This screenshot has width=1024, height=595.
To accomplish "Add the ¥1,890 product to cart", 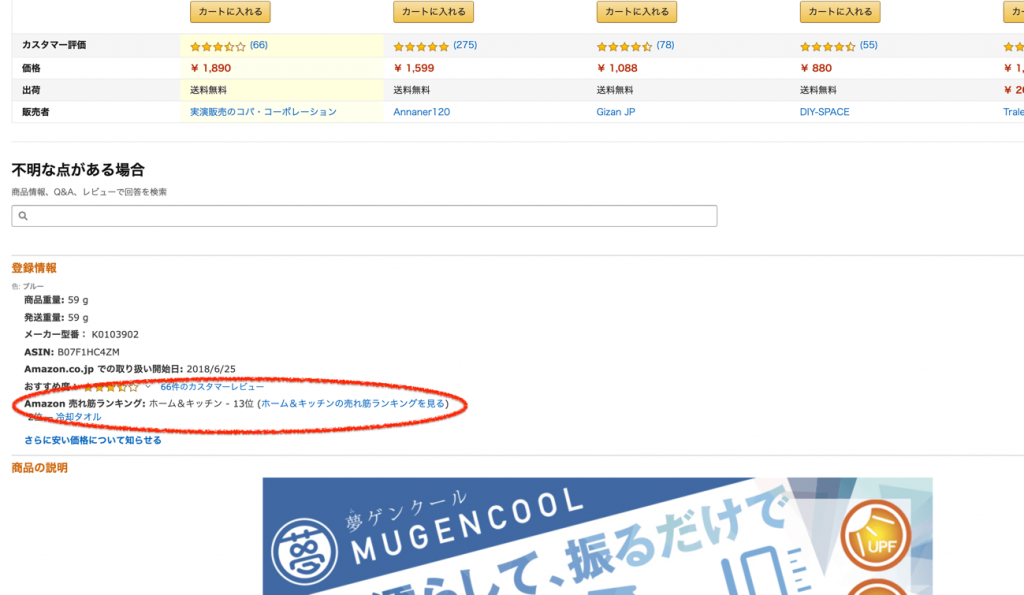I will pyautogui.click(x=230, y=12).
